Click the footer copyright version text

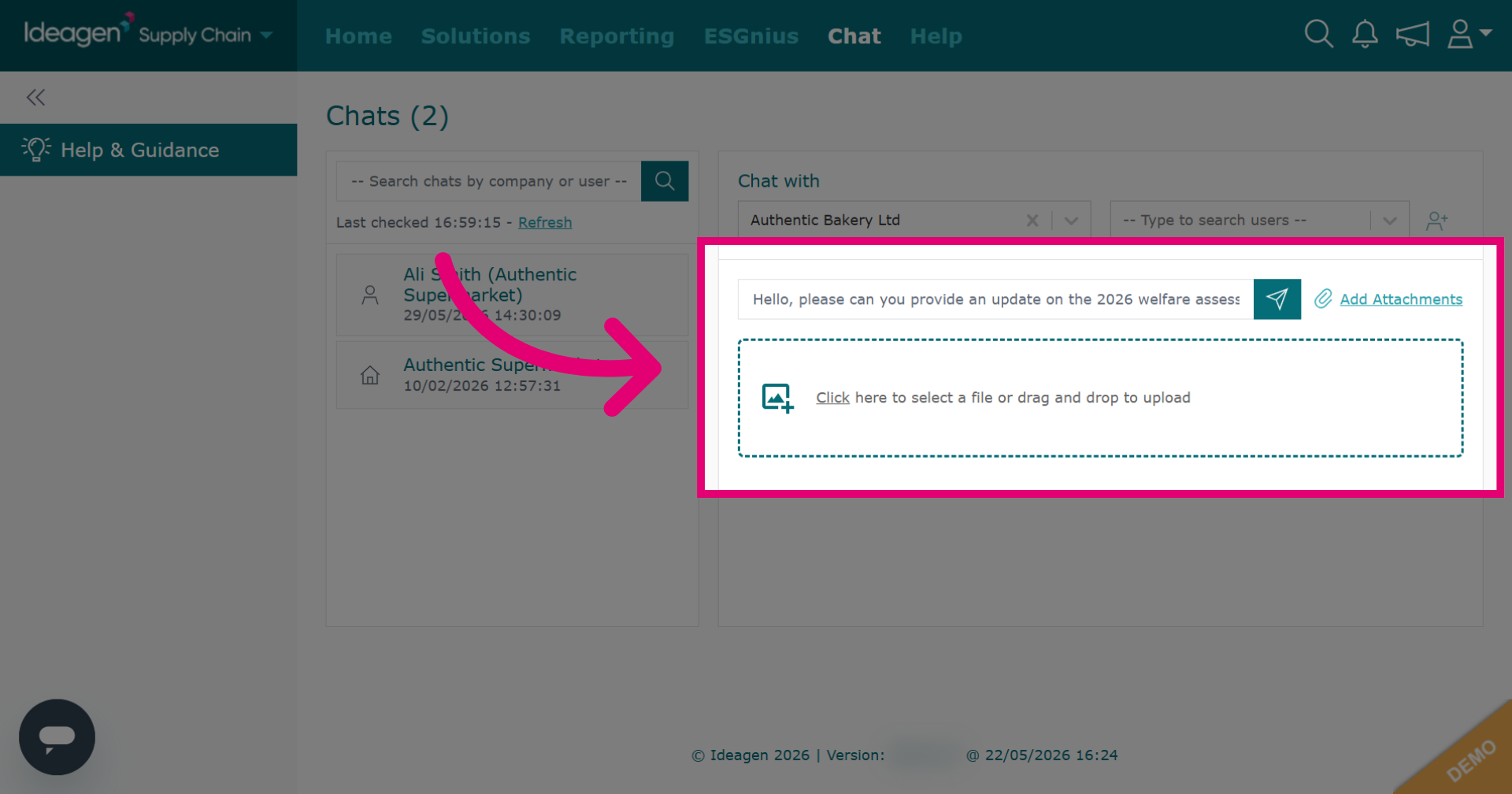(905, 755)
